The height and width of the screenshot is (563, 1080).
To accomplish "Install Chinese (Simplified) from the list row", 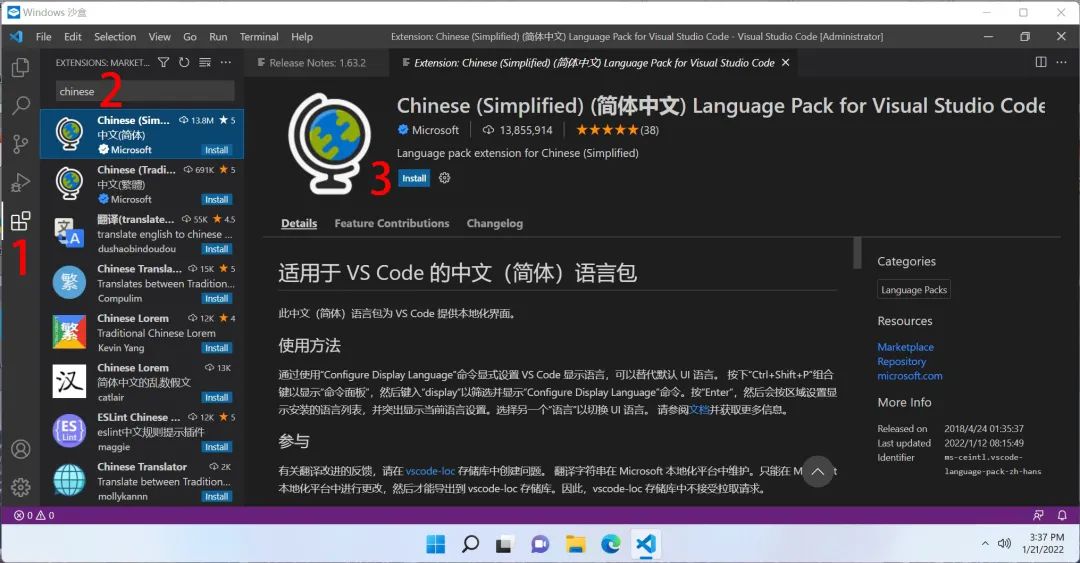I will (216, 150).
